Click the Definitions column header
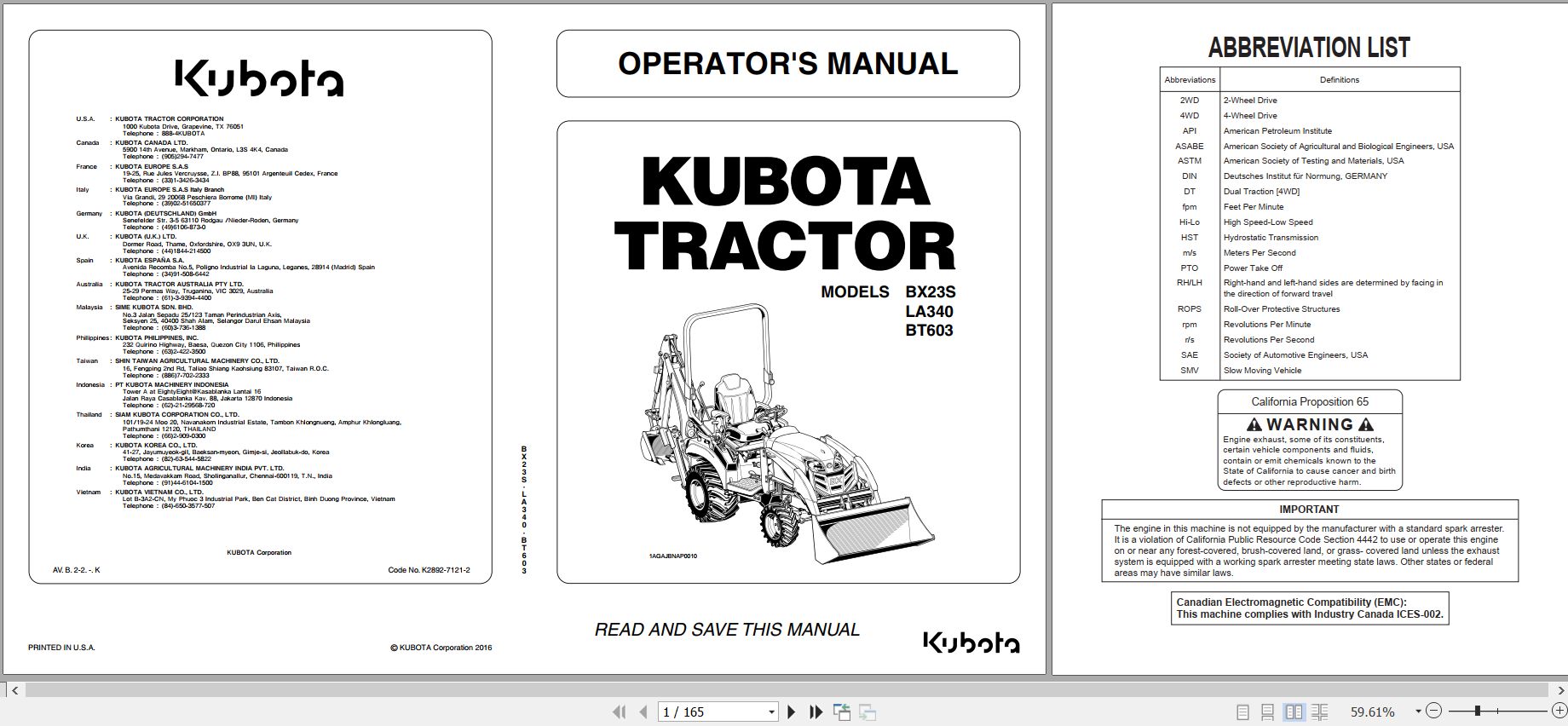 [1340, 80]
